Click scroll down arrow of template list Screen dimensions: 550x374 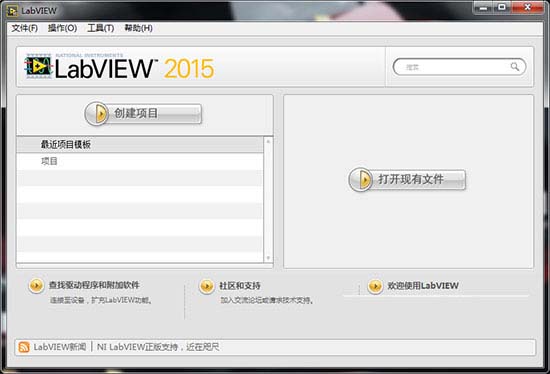pyautogui.click(x=268, y=258)
